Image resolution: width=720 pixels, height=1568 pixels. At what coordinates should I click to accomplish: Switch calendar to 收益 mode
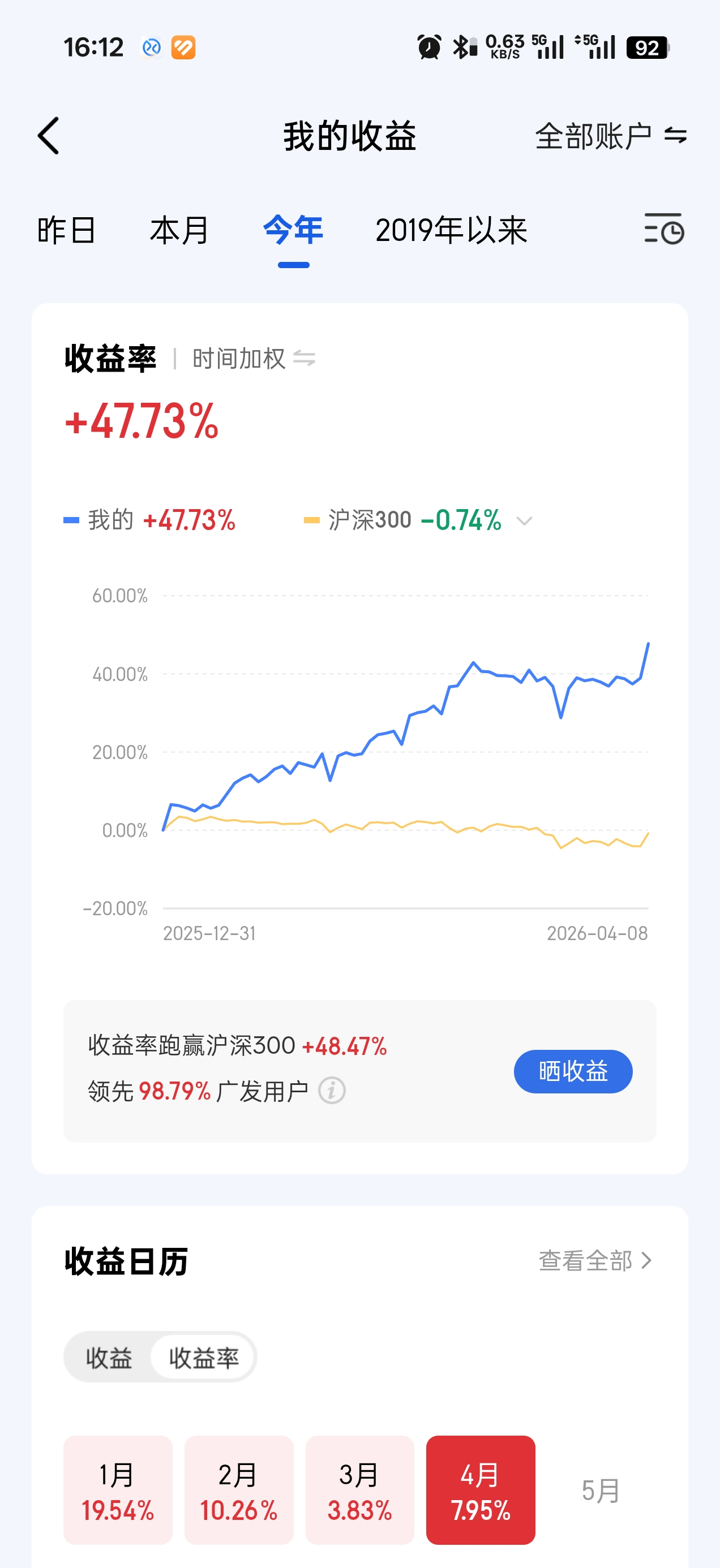point(109,1358)
